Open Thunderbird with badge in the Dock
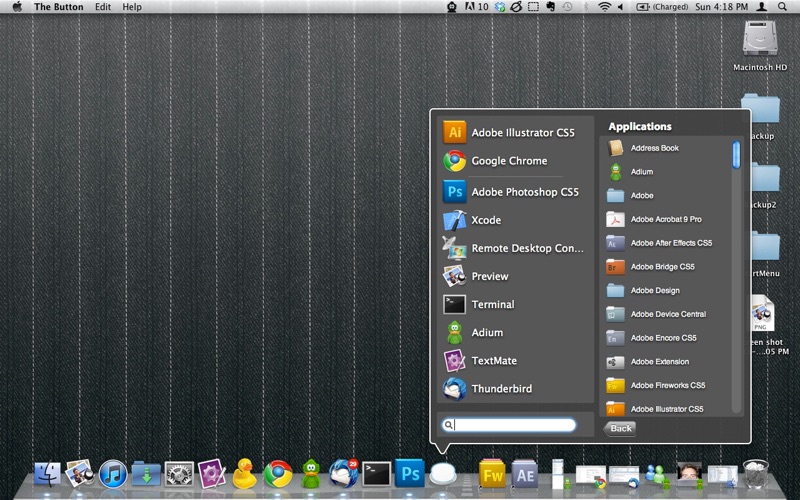Screen dimensions: 800x500 coord(343,473)
